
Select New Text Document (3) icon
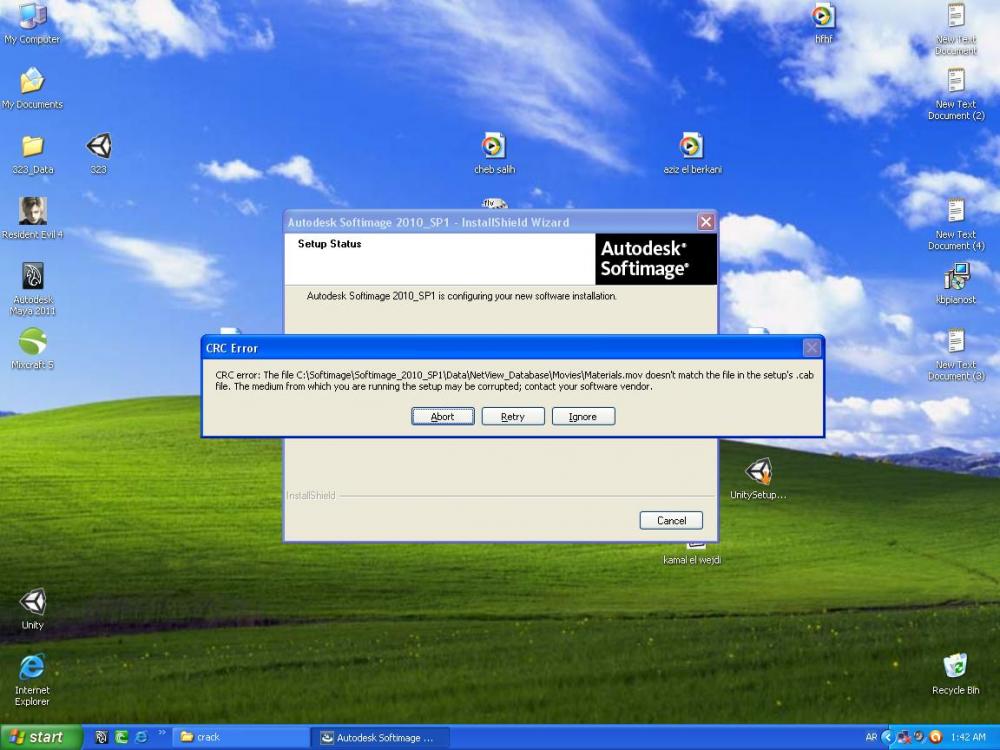(x=955, y=355)
